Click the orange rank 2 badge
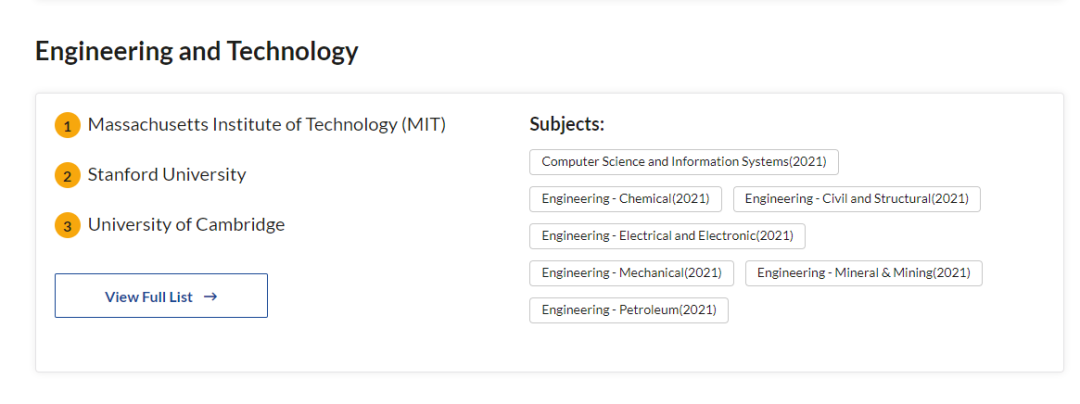 (67, 177)
